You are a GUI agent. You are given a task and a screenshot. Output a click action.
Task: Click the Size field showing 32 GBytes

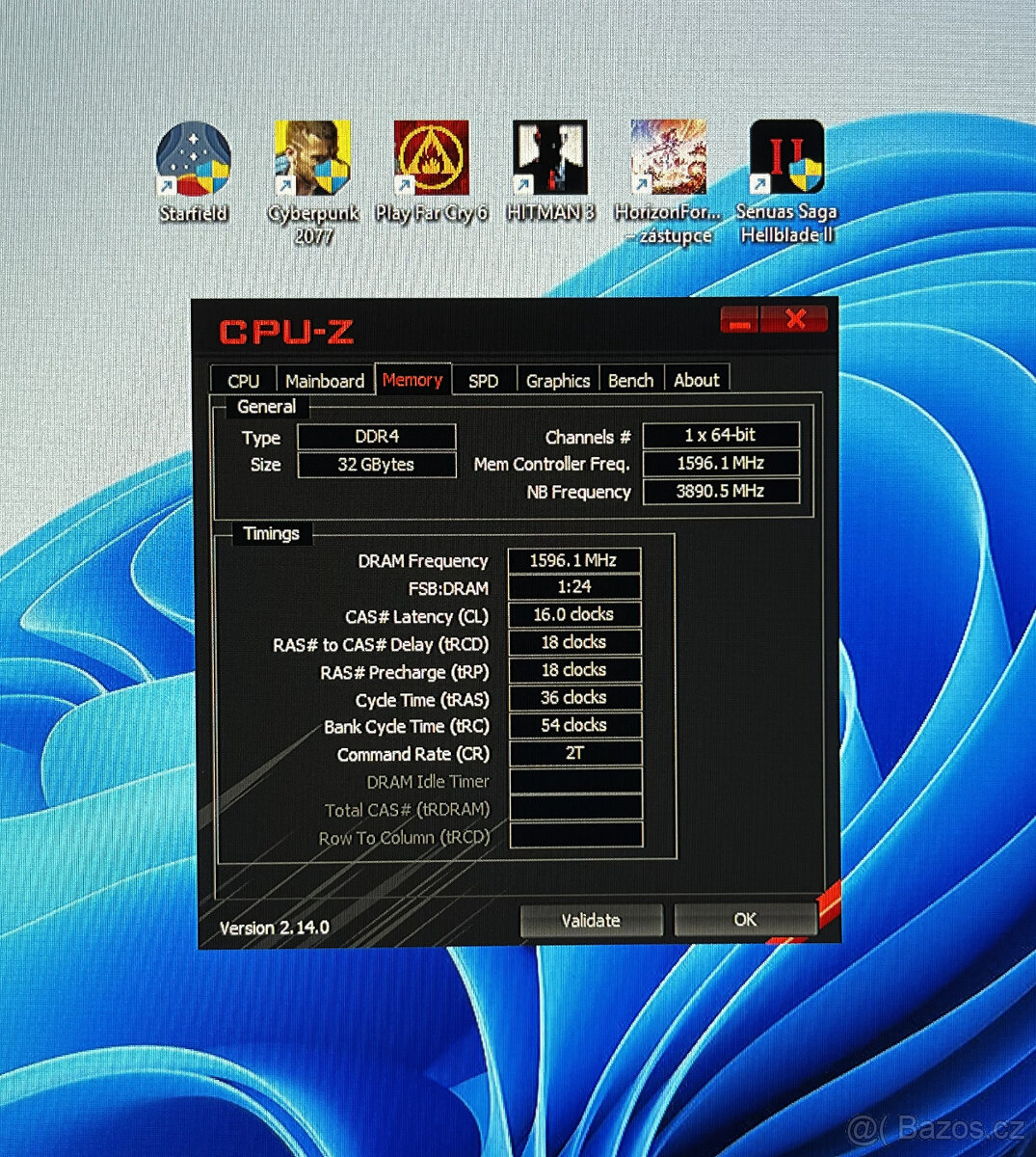376,465
